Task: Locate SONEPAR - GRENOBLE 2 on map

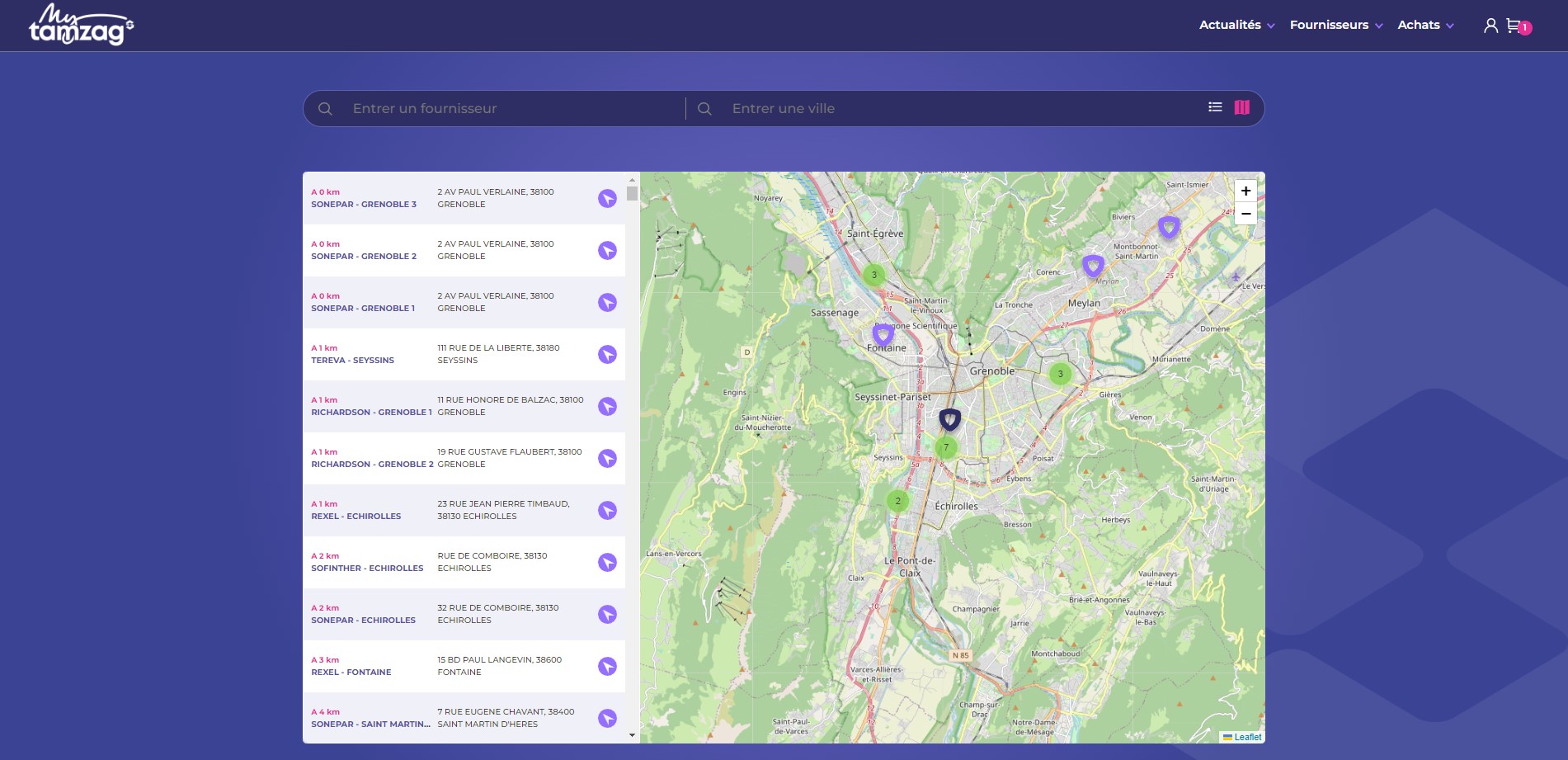Action: click(x=607, y=250)
